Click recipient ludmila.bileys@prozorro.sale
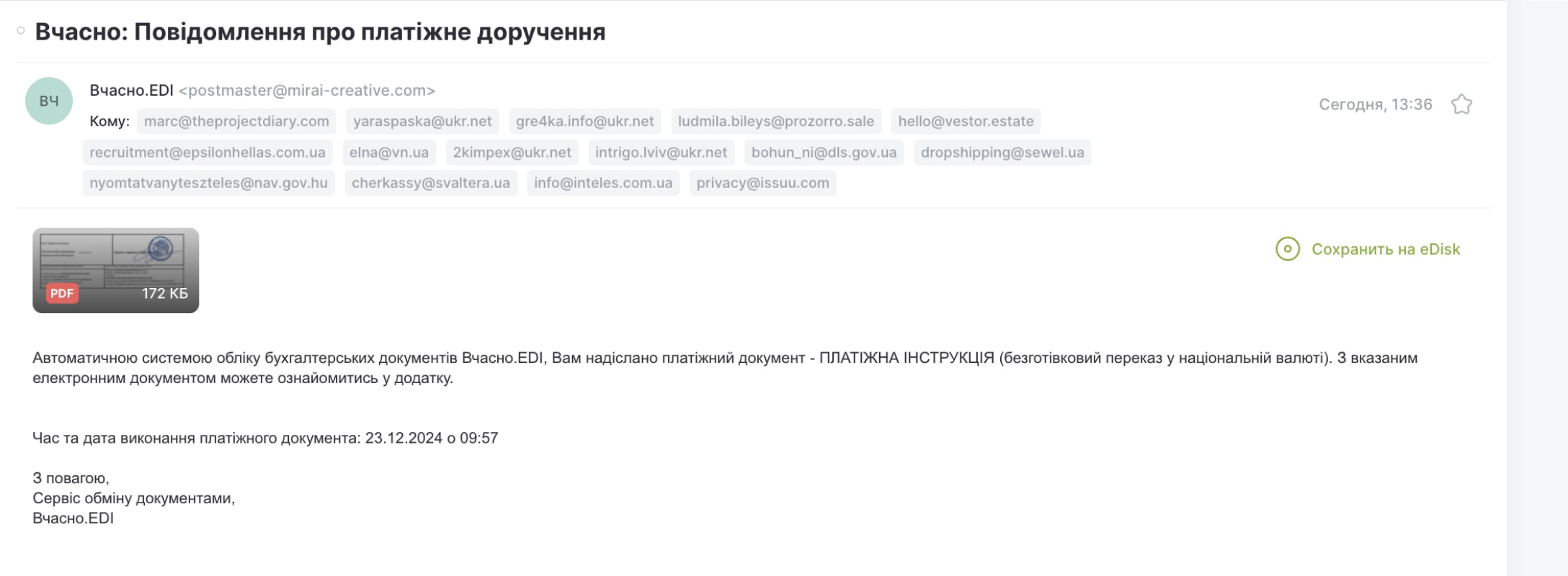Viewport: 1568px width, 576px height. click(x=776, y=121)
